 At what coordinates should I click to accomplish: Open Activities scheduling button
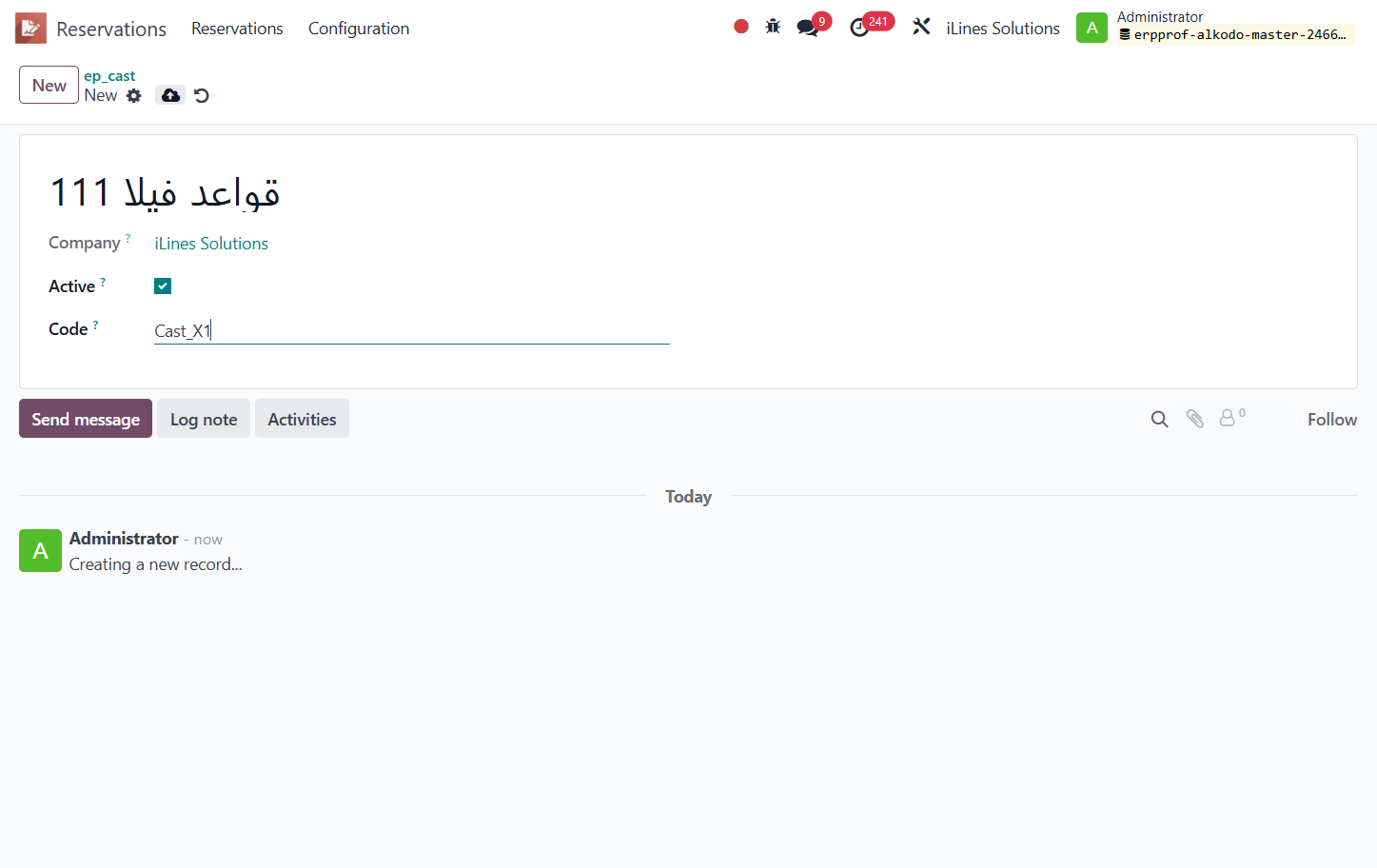coord(302,419)
